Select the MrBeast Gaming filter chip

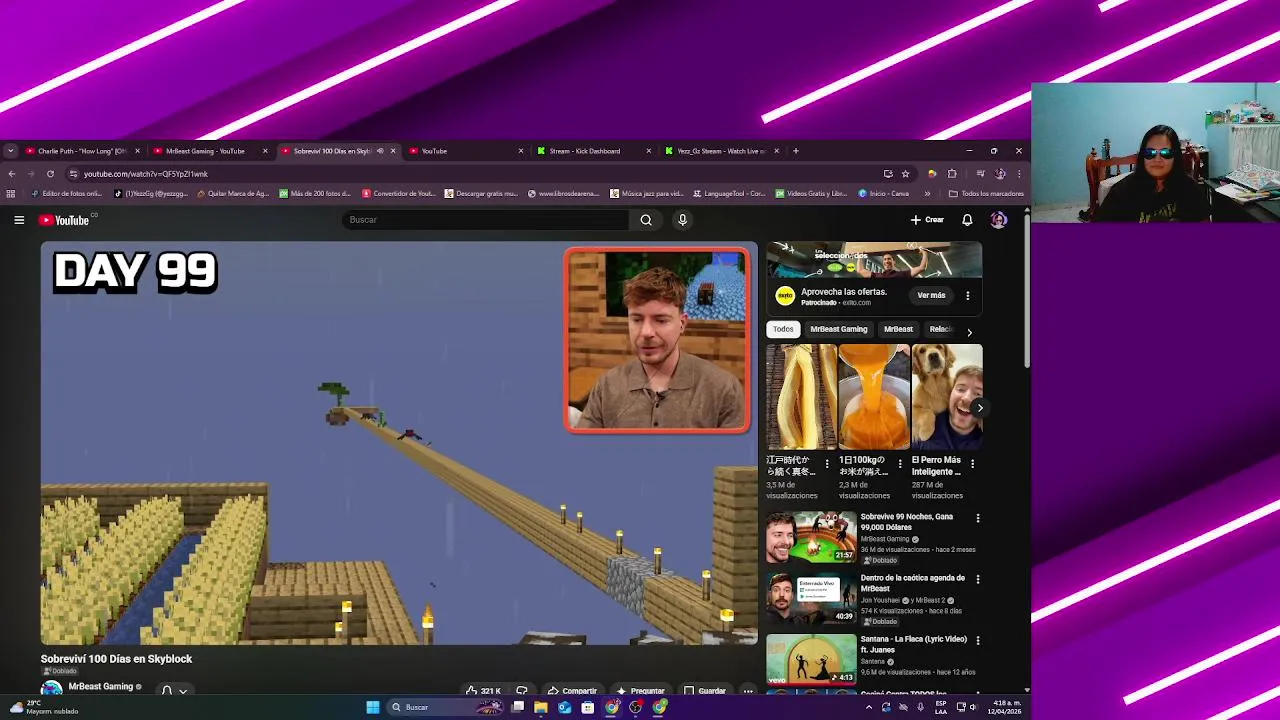[x=839, y=329]
